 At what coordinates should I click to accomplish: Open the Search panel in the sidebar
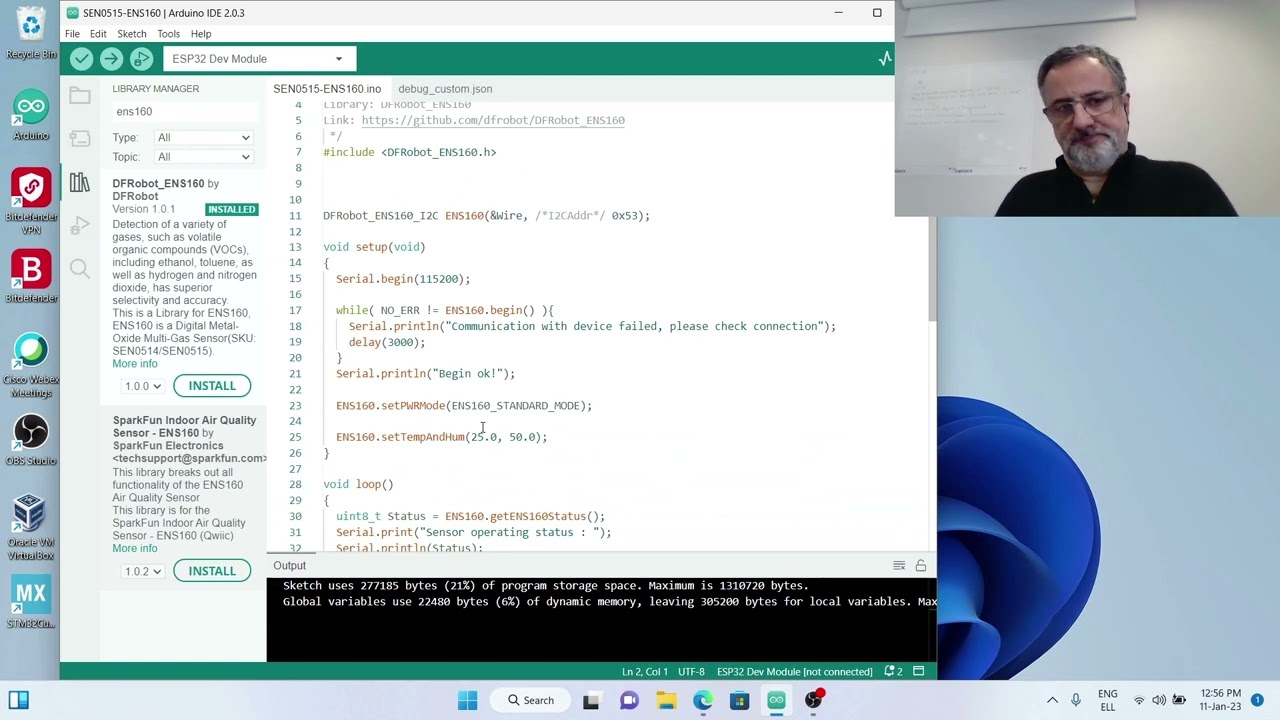80,268
